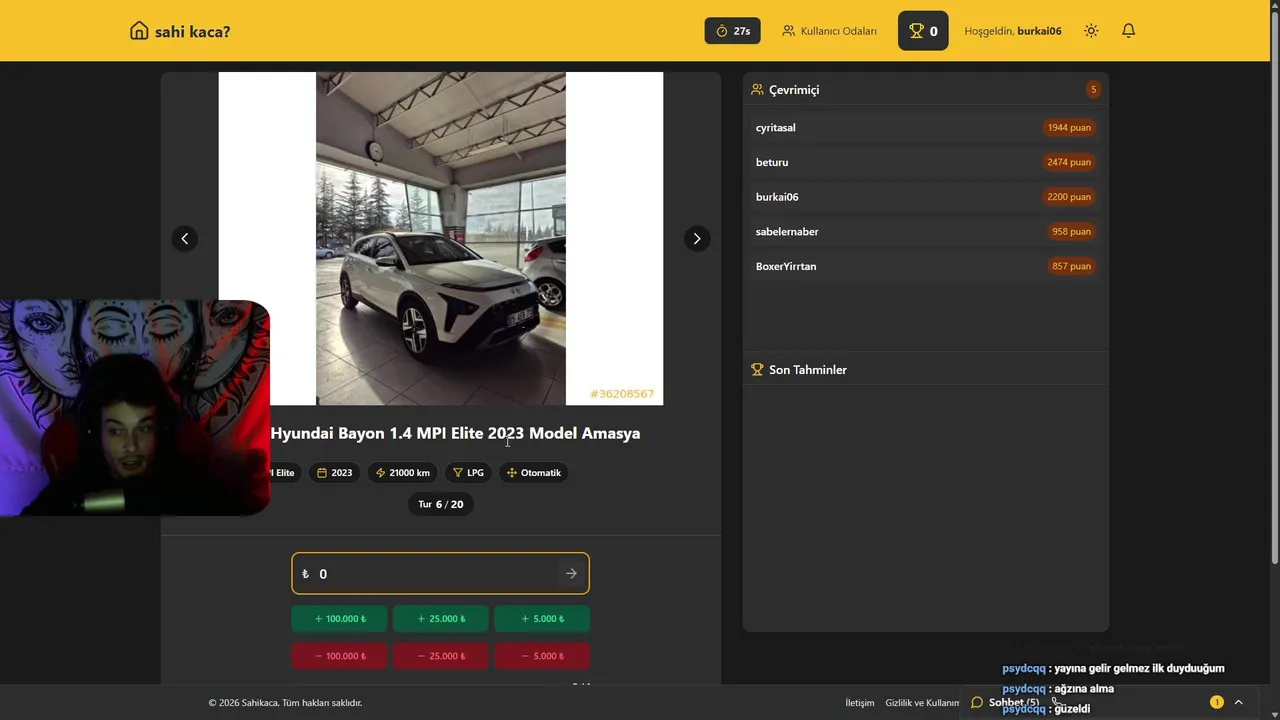Add 25.000 ₺ to the guess
Viewport: 1280px width, 720px height.
(x=441, y=619)
